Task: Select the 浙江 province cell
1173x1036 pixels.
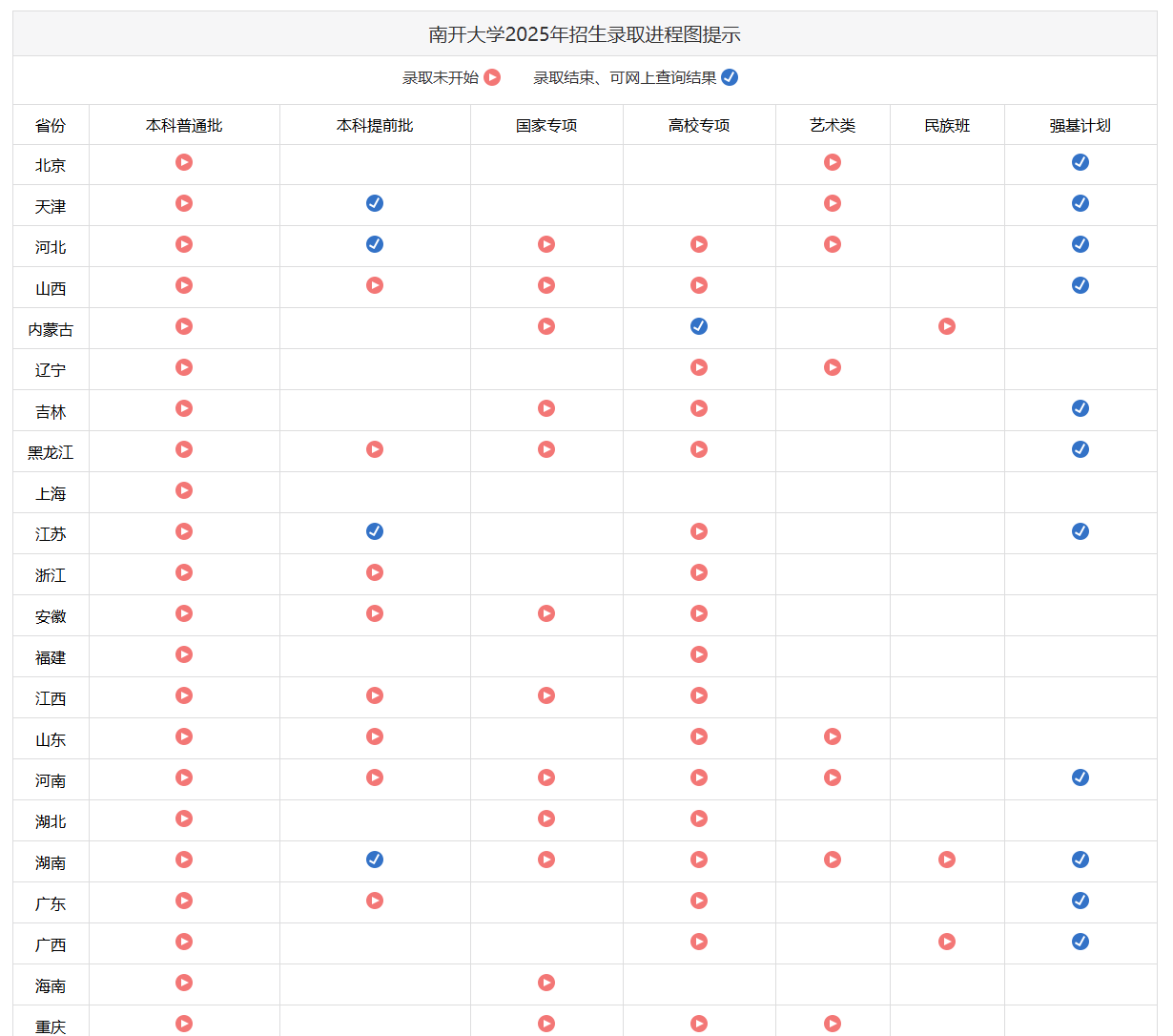Action: tap(51, 575)
